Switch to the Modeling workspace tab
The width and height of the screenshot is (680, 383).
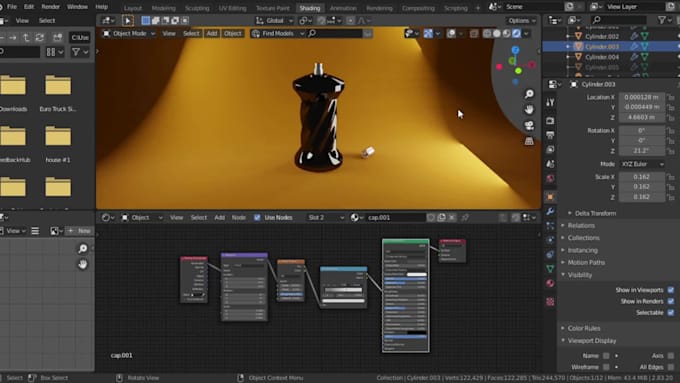(163, 8)
